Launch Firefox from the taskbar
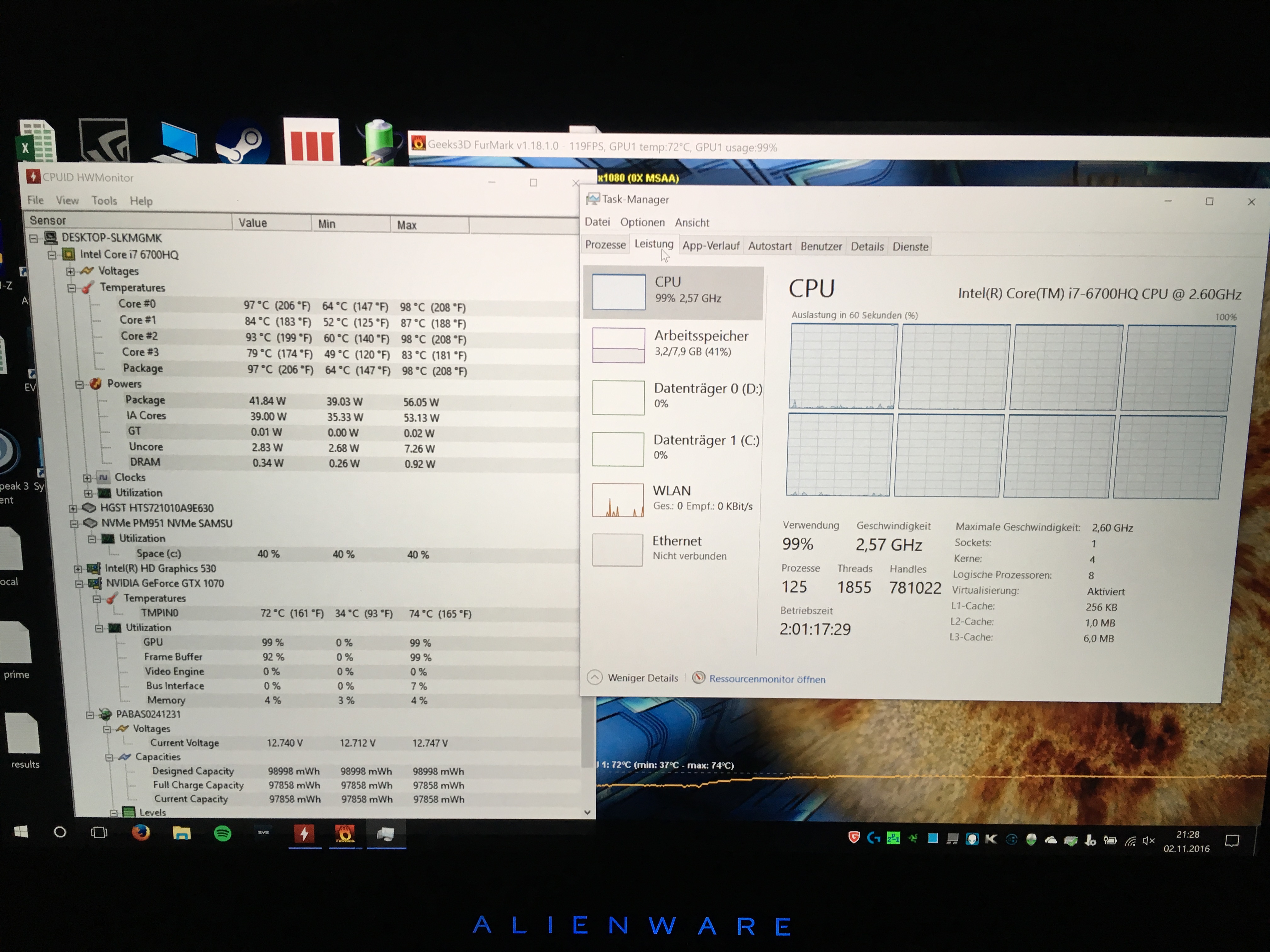 click(x=141, y=833)
